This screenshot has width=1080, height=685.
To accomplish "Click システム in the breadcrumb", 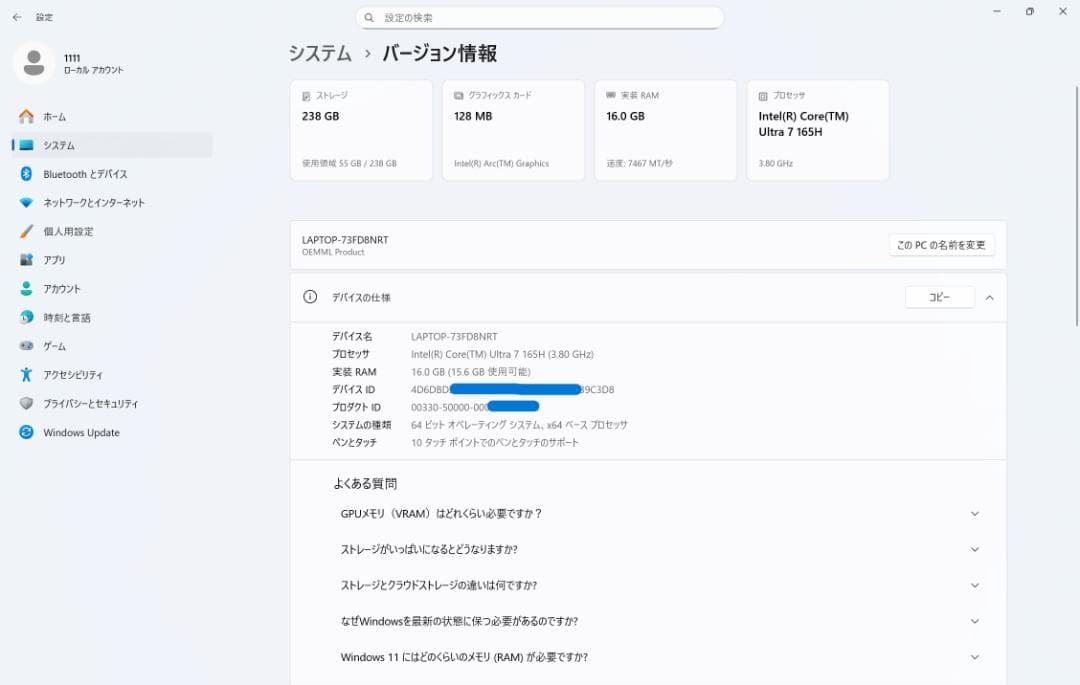I will 320,53.
